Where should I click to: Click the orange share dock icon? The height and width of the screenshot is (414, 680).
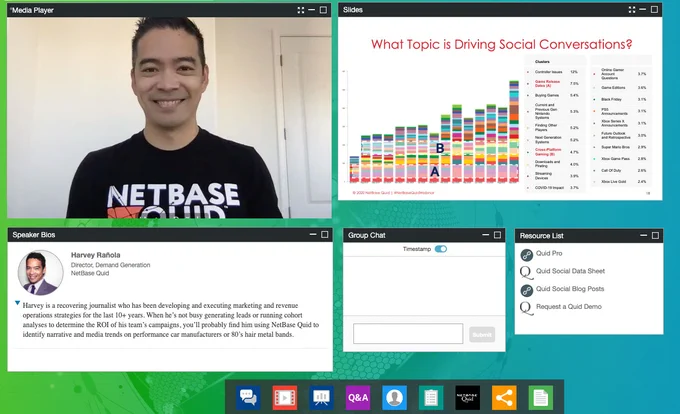click(504, 397)
